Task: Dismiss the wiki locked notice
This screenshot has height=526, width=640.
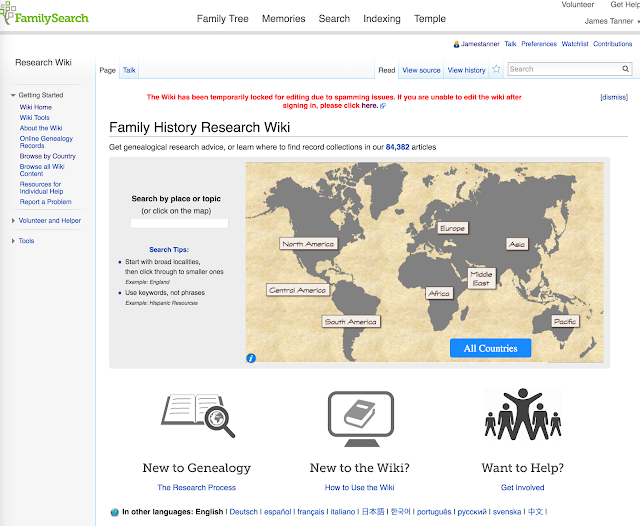Action: pos(614,97)
